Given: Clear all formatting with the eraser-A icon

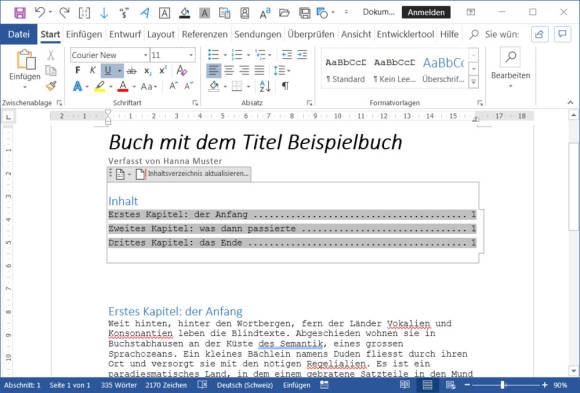Looking at the screenshot, I should click(182, 70).
